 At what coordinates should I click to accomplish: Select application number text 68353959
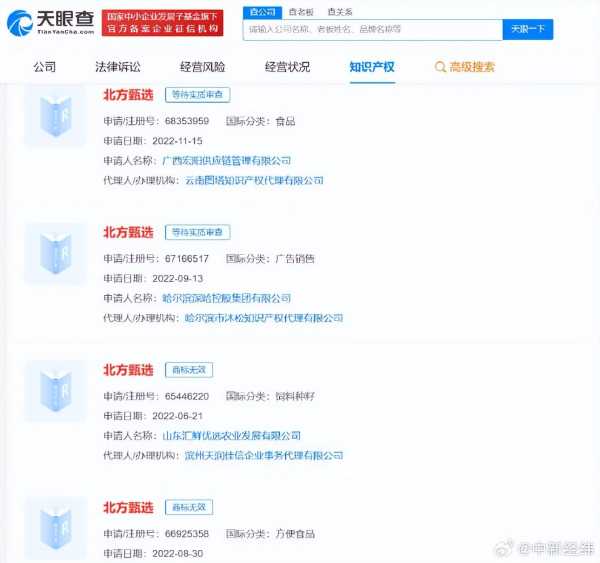pyautogui.click(x=187, y=121)
